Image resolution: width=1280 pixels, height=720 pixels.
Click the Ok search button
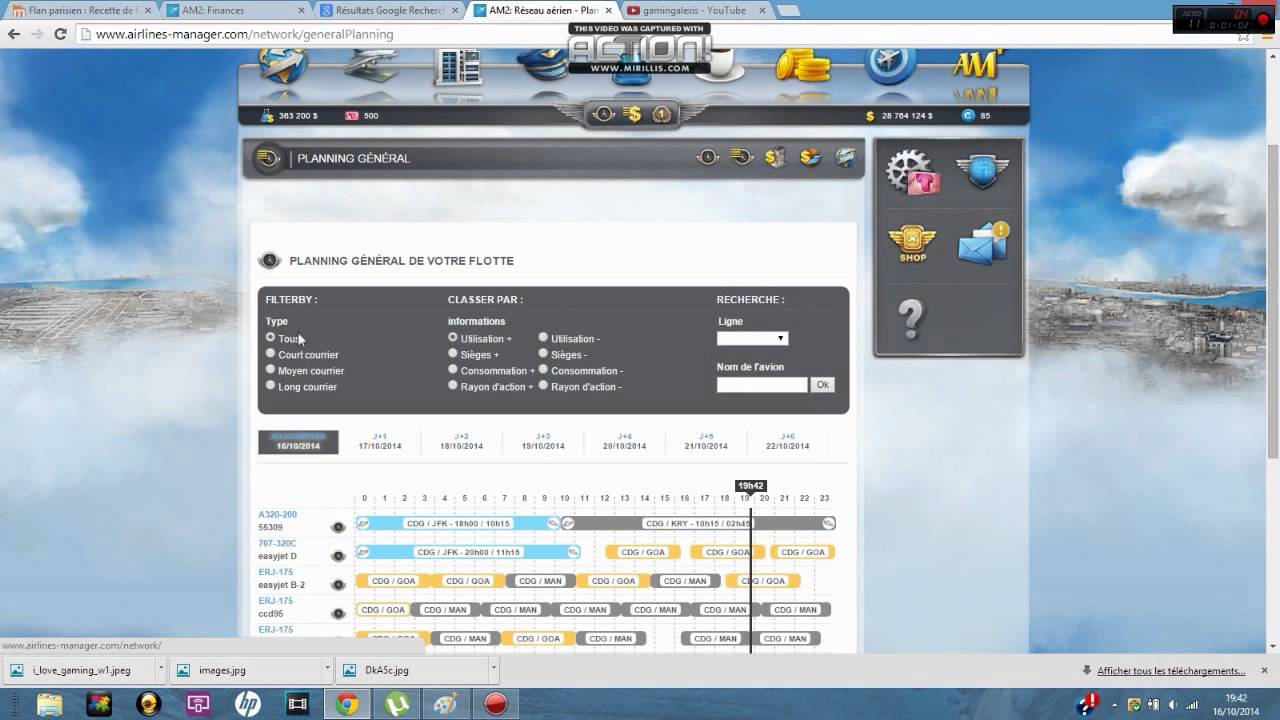822,384
